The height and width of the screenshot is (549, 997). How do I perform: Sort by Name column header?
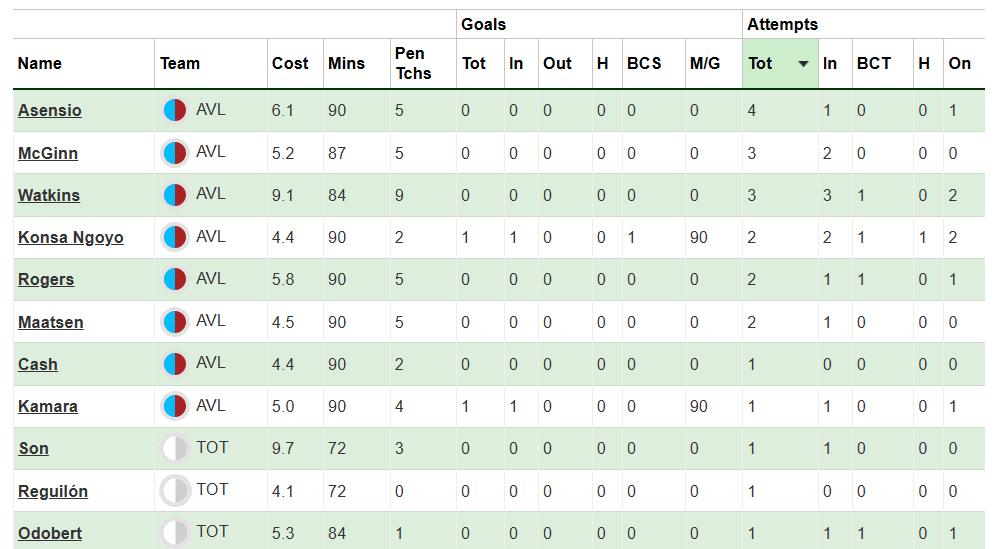coord(40,64)
